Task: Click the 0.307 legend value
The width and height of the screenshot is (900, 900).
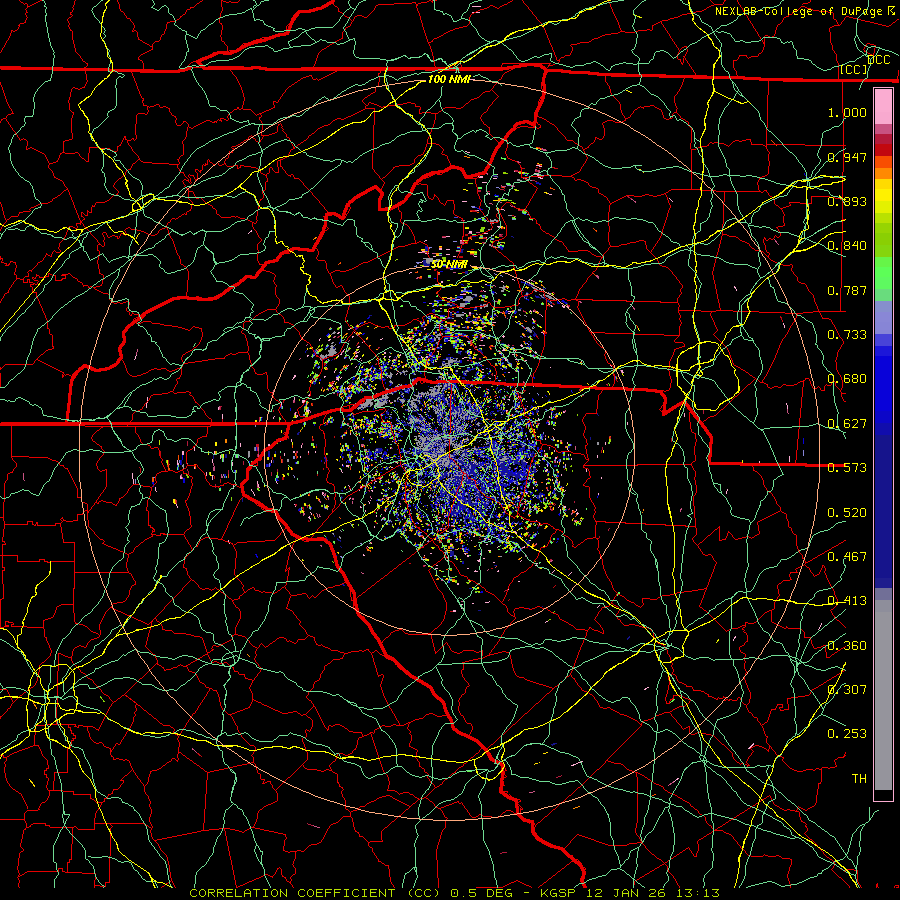Action: 847,690
